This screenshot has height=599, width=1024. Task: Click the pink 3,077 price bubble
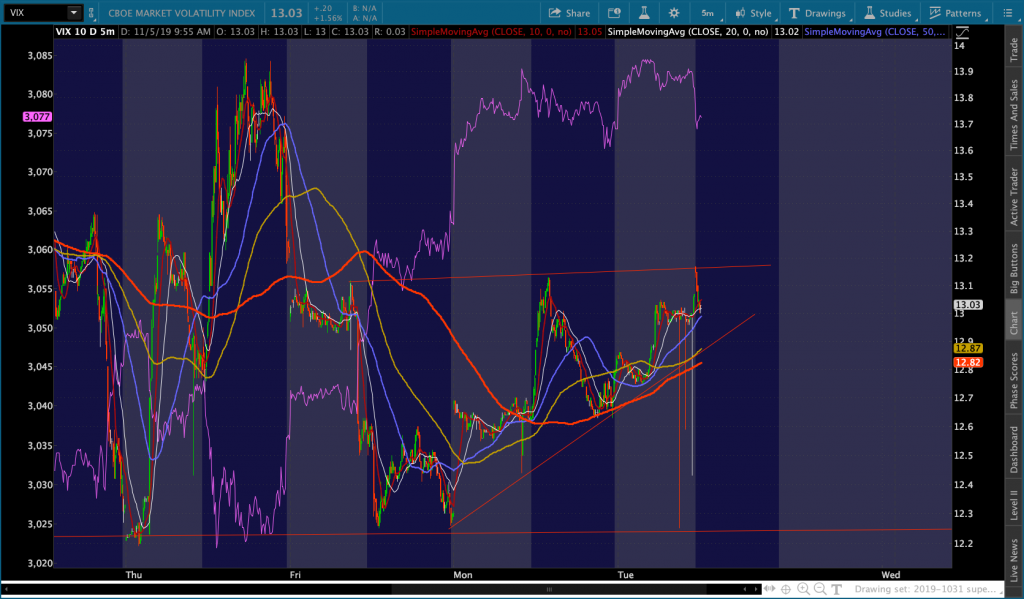tap(37, 116)
